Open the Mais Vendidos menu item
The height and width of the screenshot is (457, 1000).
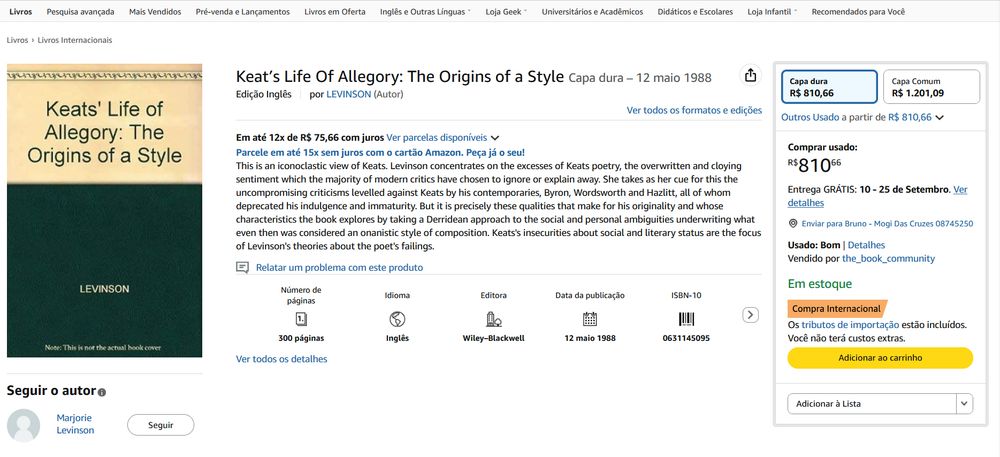[155, 11]
